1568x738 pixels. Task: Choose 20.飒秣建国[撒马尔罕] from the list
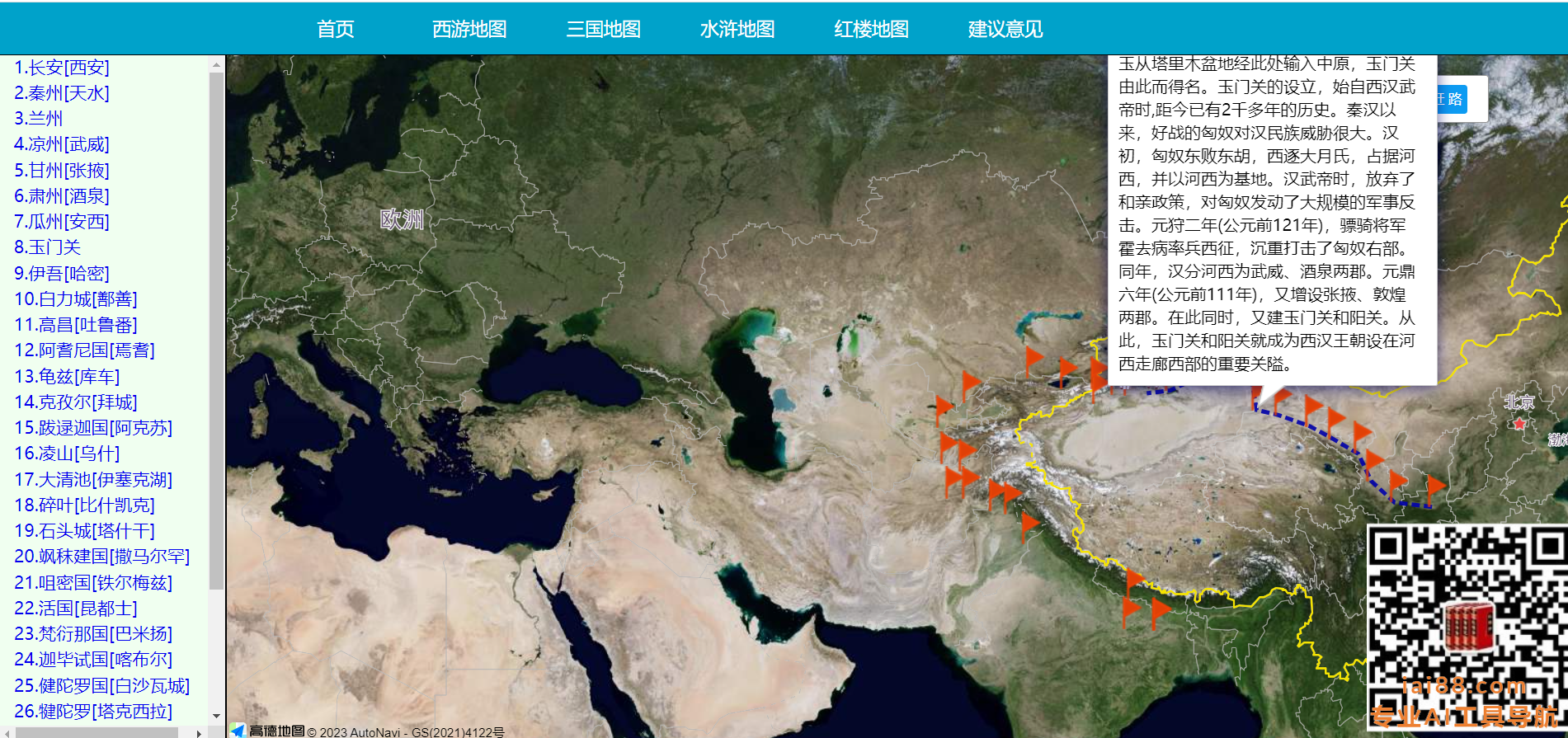click(101, 557)
